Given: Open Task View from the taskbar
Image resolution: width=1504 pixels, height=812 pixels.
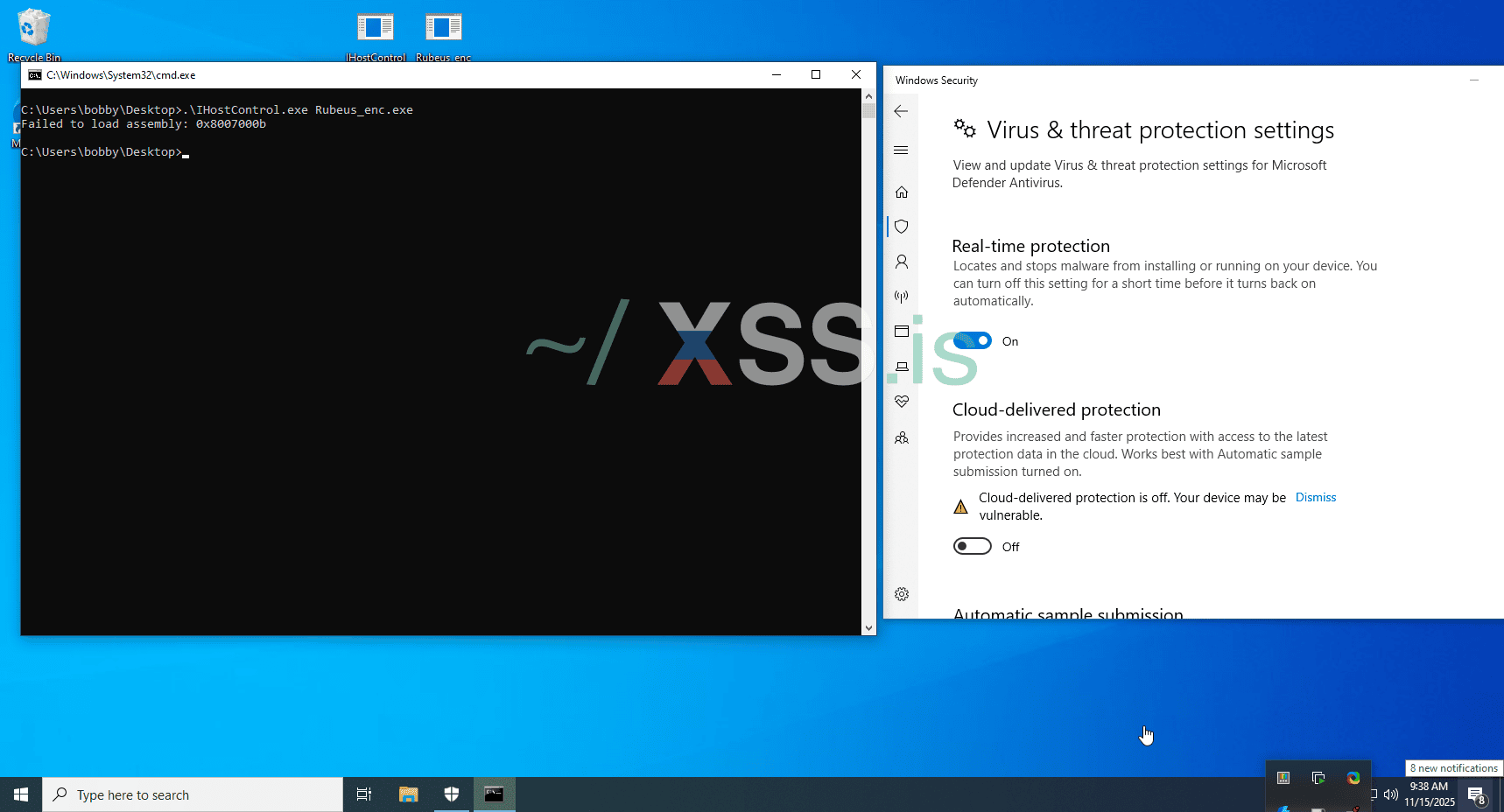Looking at the screenshot, I should (364, 794).
